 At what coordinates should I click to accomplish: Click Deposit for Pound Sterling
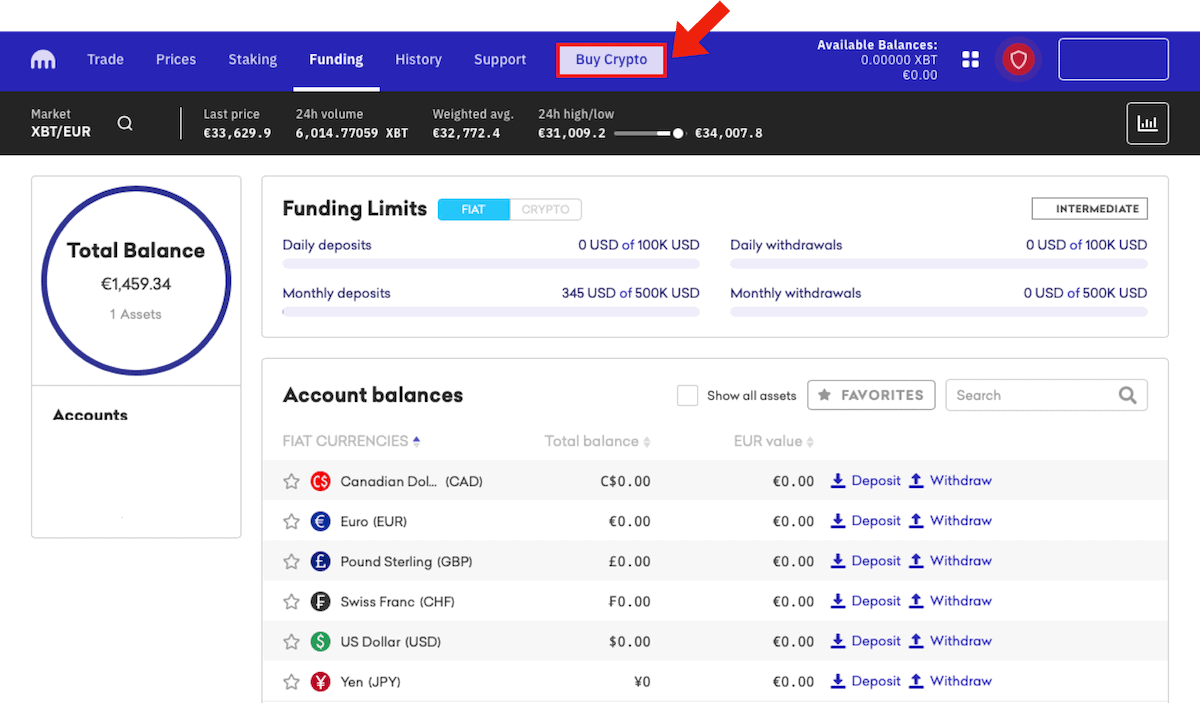866,561
